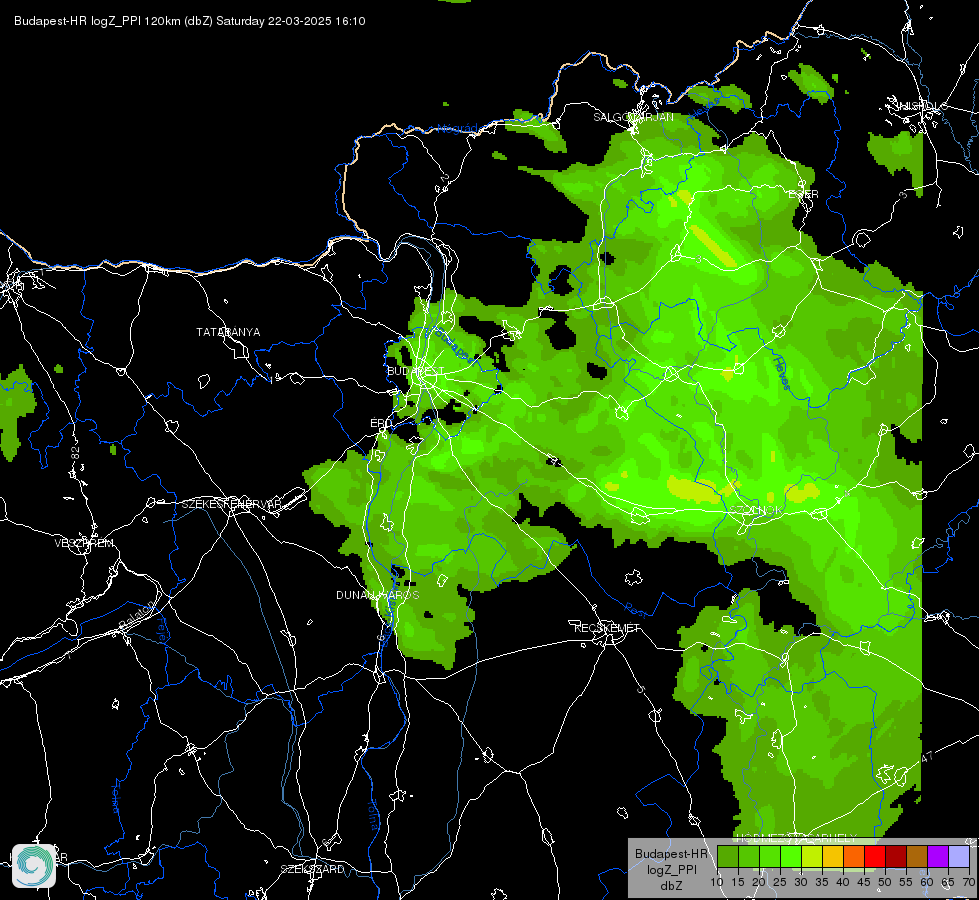Select the 30-35 dBZ yellow-green swatch

(x=812, y=856)
